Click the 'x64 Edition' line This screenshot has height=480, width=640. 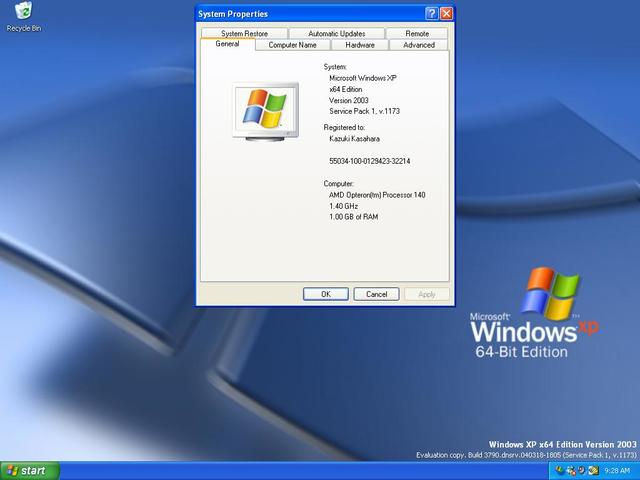[x=345, y=89]
